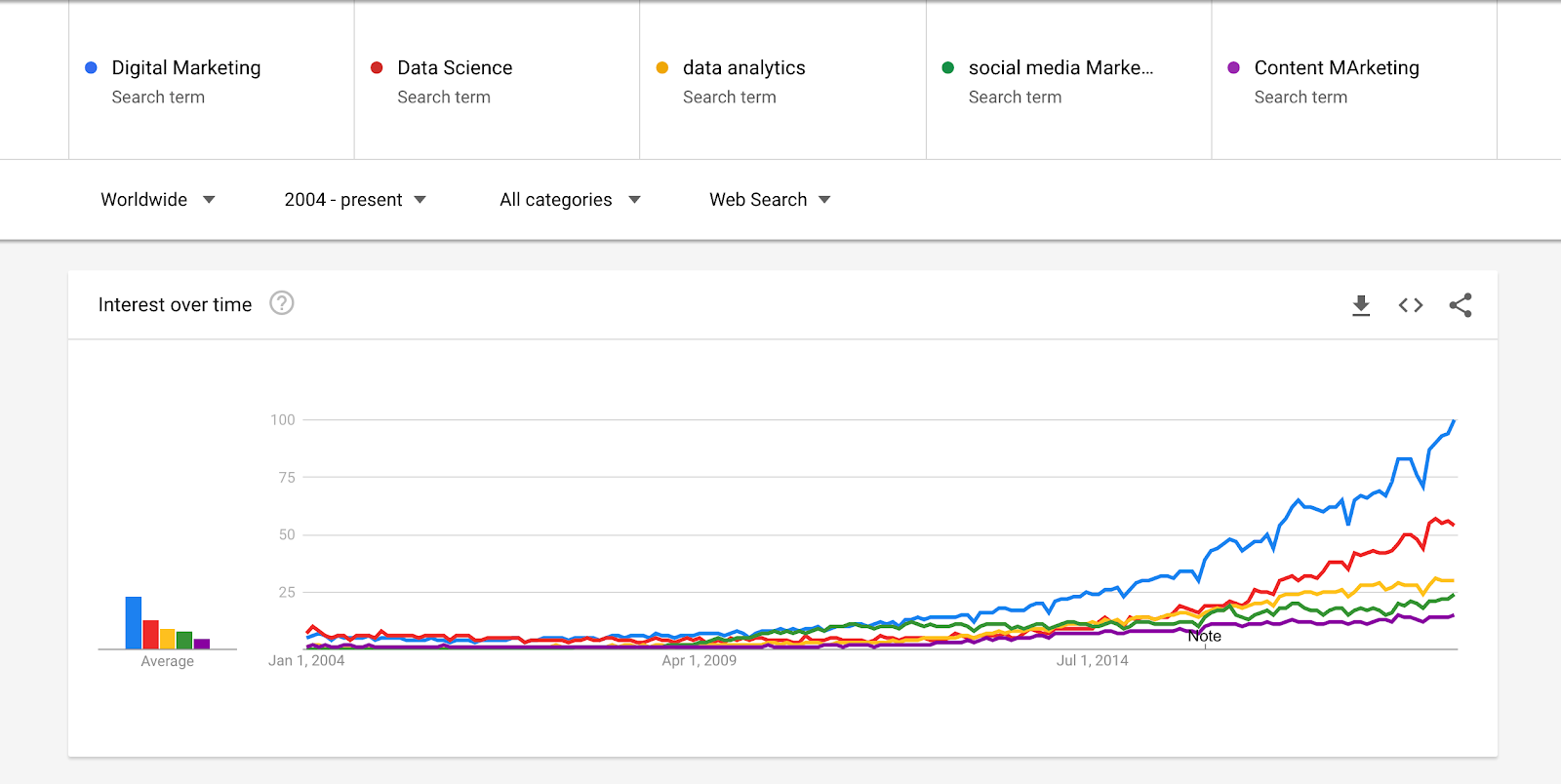Select the Digital Marketing search term
The width and height of the screenshot is (1561, 784).
point(186,68)
